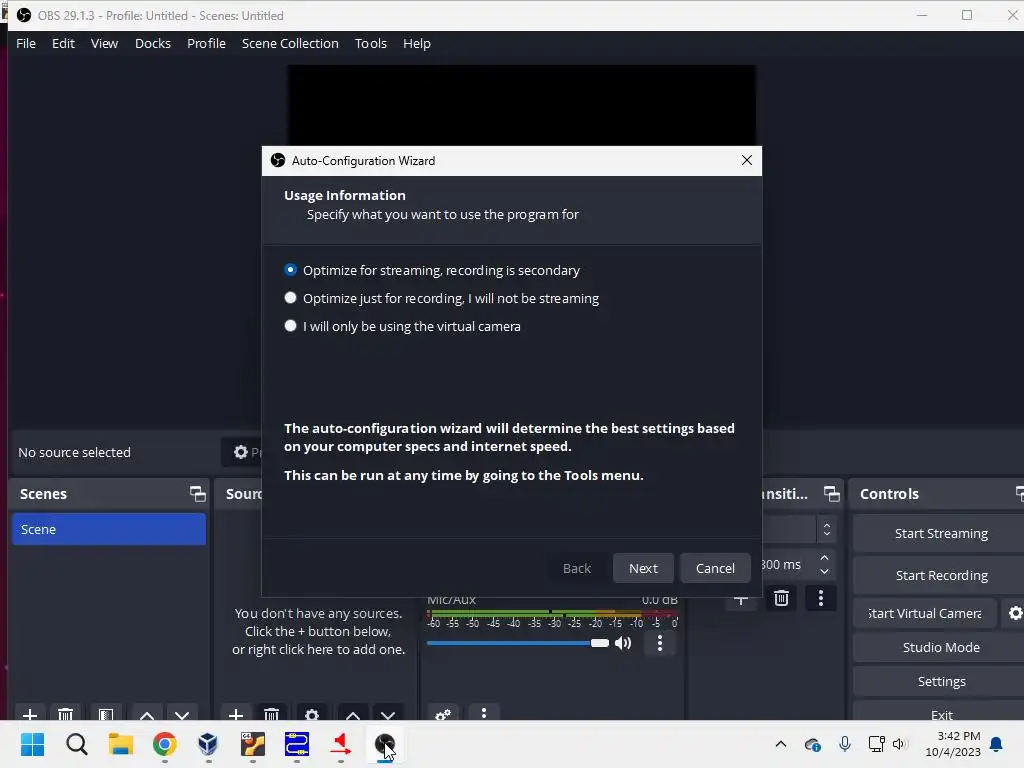
Task: Remove the selected scene with trash icon
Action: coord(65,714)
